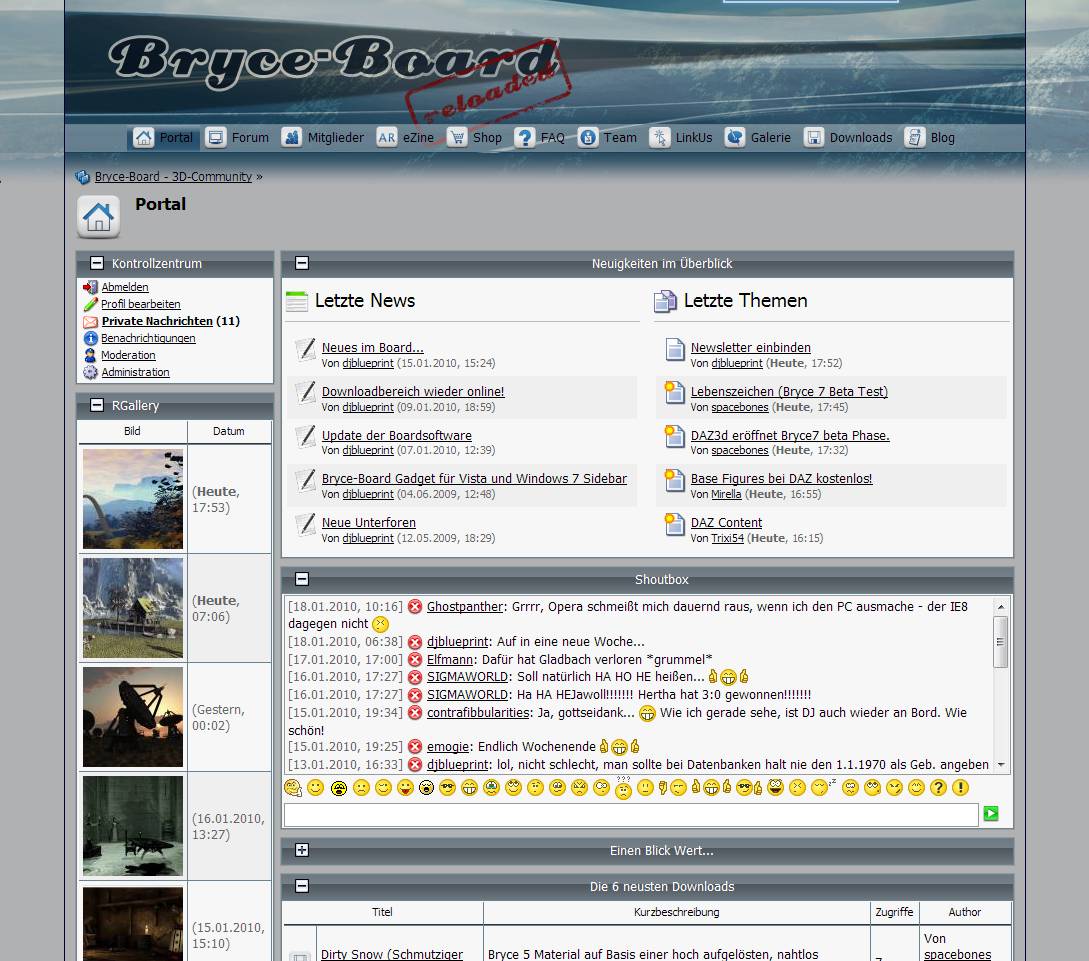The height and width of the screenshot is (961, 1089).
Task: Open user profile Mirella
Action: pyautogui.click(x=726, y=494)
